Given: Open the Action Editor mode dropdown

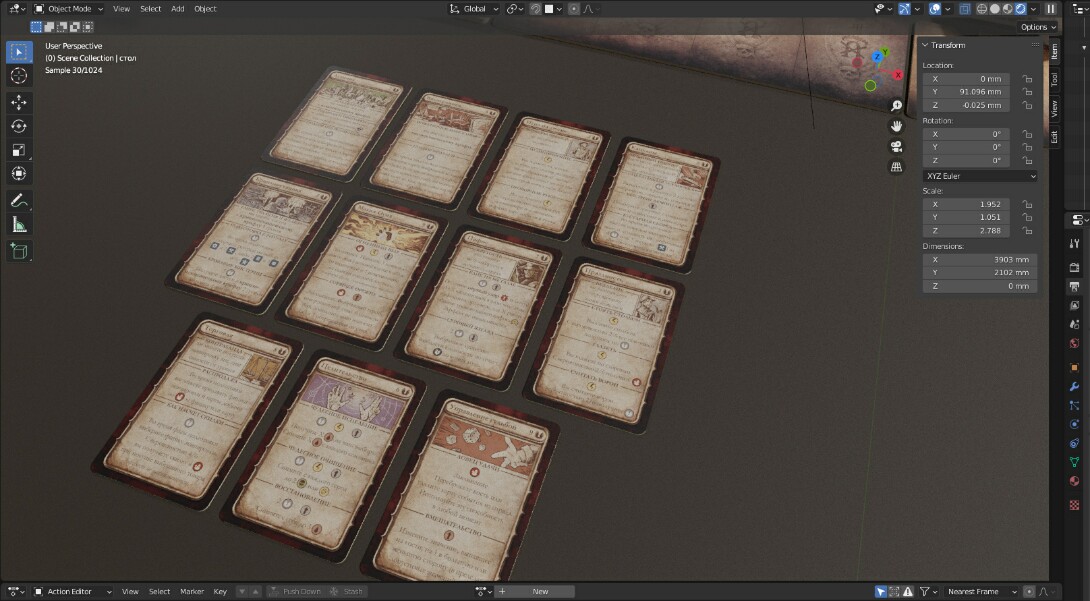Looking at the screenshot, I should tap(73, 592).
